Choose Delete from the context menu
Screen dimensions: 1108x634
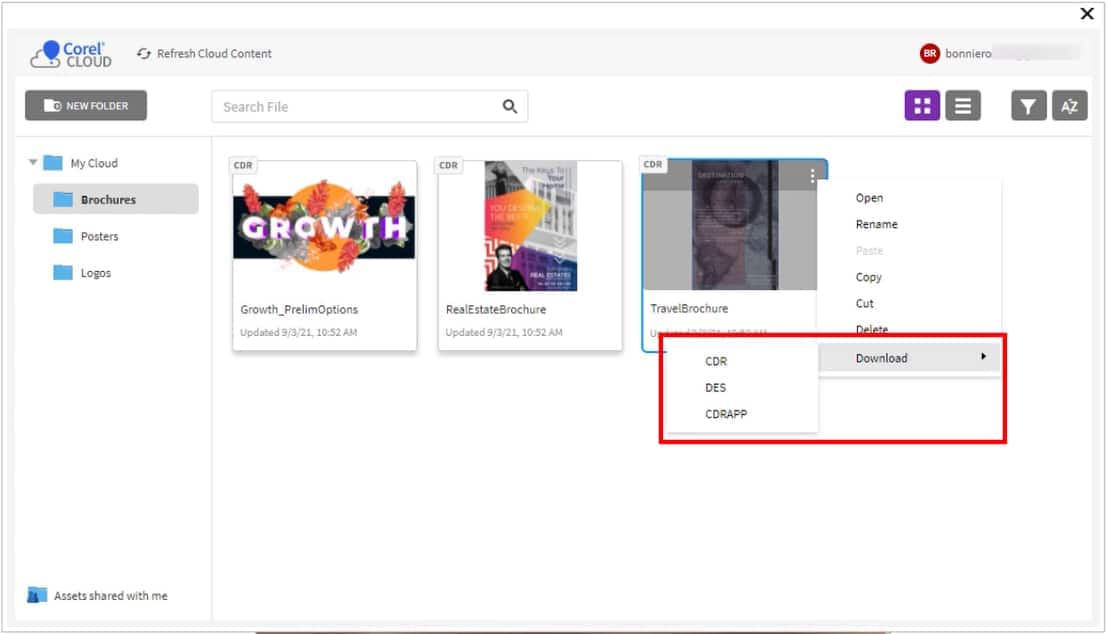click(872, 330)
